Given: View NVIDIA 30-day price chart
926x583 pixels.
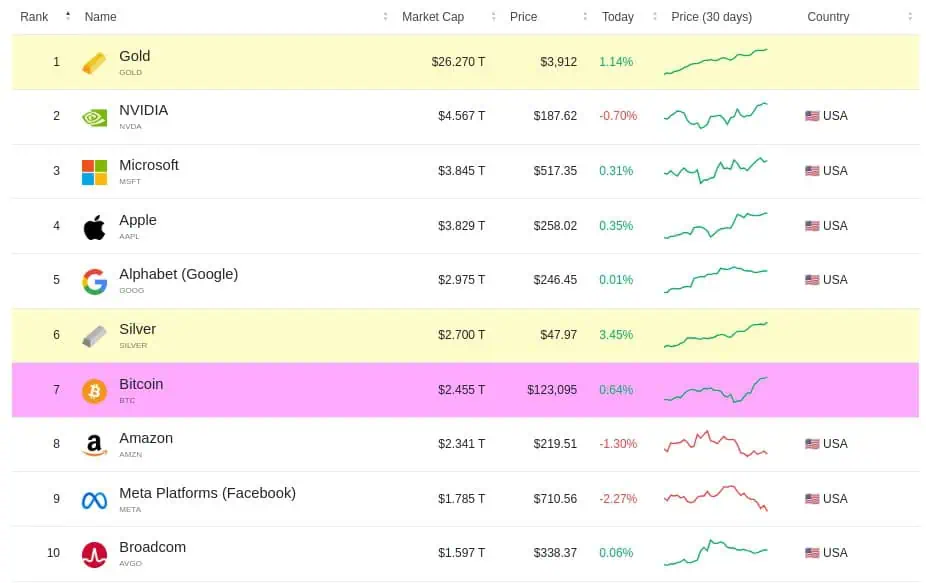Looking at the screenshot, I should point(715,116).
